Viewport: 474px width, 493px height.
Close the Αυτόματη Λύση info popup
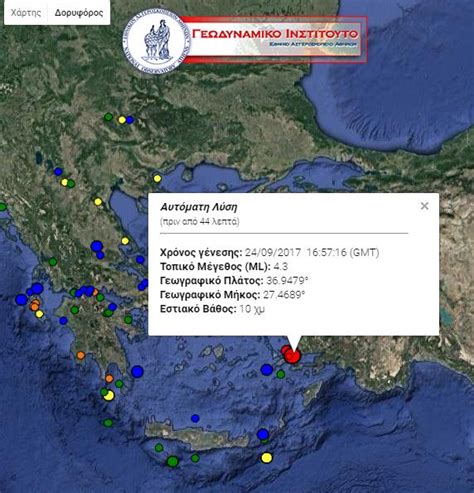[424, 206]
